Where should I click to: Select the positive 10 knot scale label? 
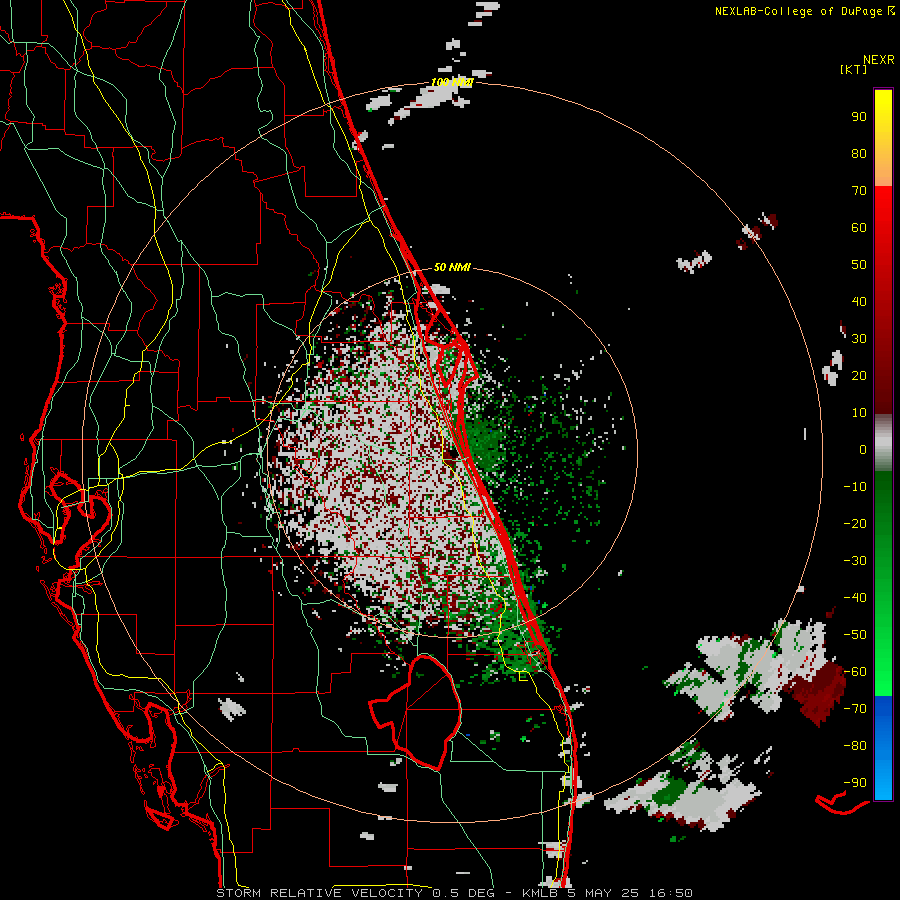[859, 413]
